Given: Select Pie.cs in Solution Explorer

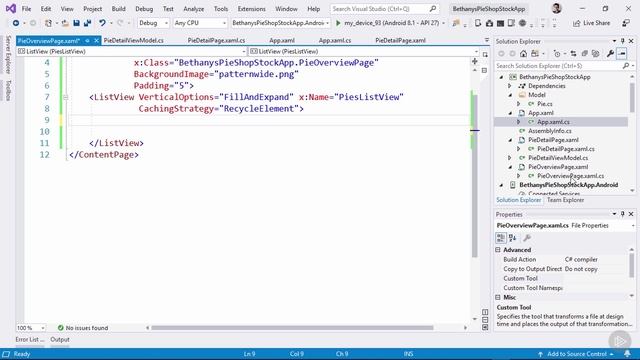Looking at the screenshot, I should 544,104.
